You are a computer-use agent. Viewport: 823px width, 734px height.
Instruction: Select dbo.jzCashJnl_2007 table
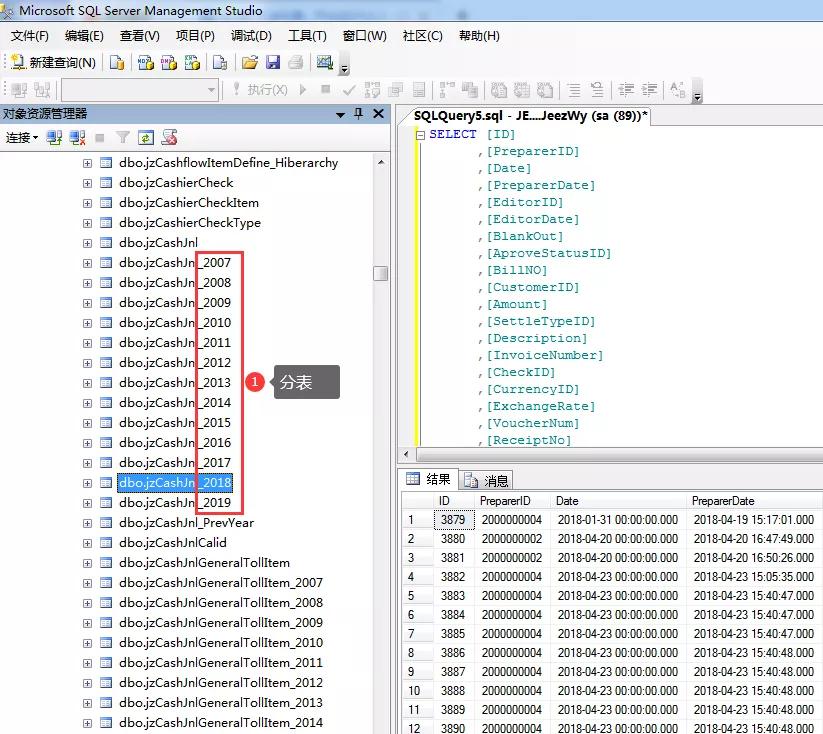click(175, 263)
